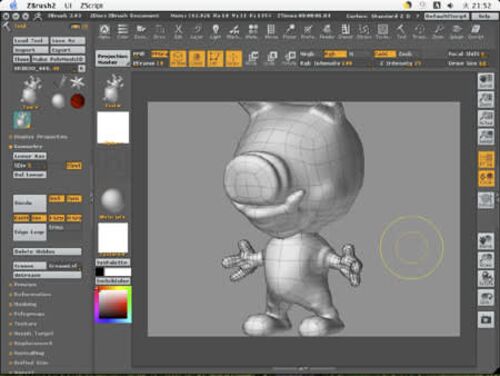
Task: Expand the Masking section
Action: click(x=25, y=304)
